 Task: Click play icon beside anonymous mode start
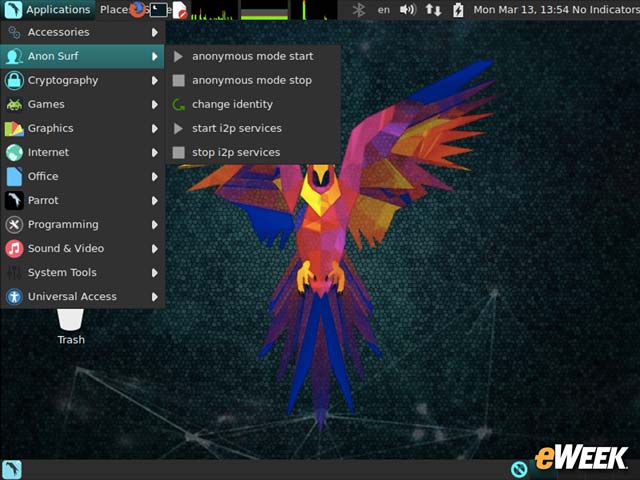pos(178,56)
